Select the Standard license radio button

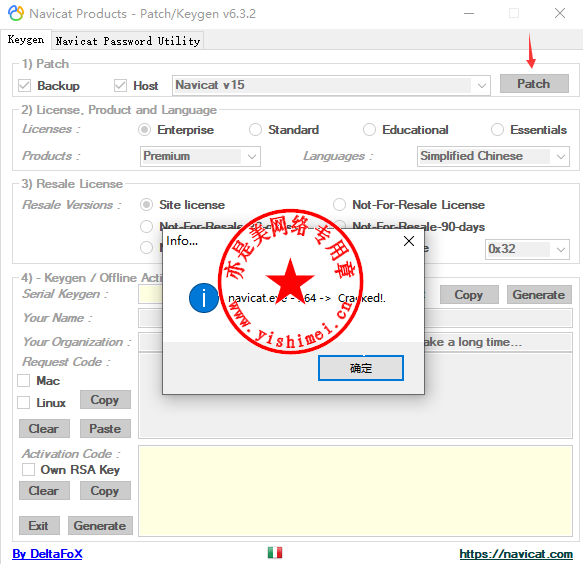[x=255, y=130]
